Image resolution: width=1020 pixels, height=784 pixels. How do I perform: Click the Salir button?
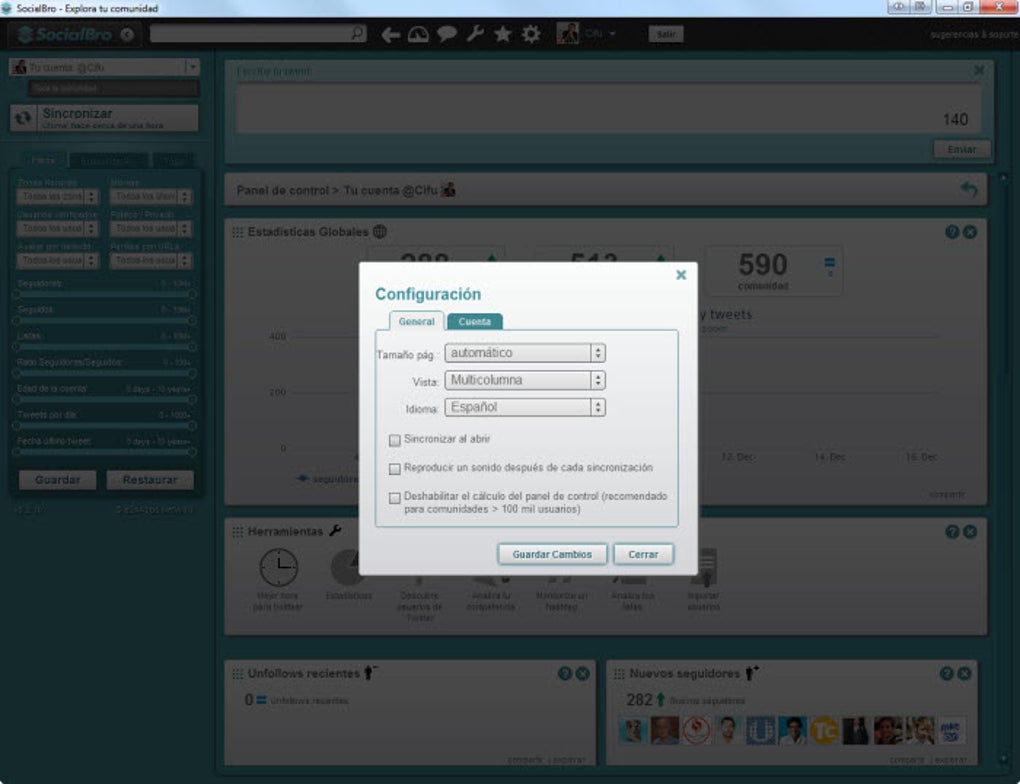[665, 34]
